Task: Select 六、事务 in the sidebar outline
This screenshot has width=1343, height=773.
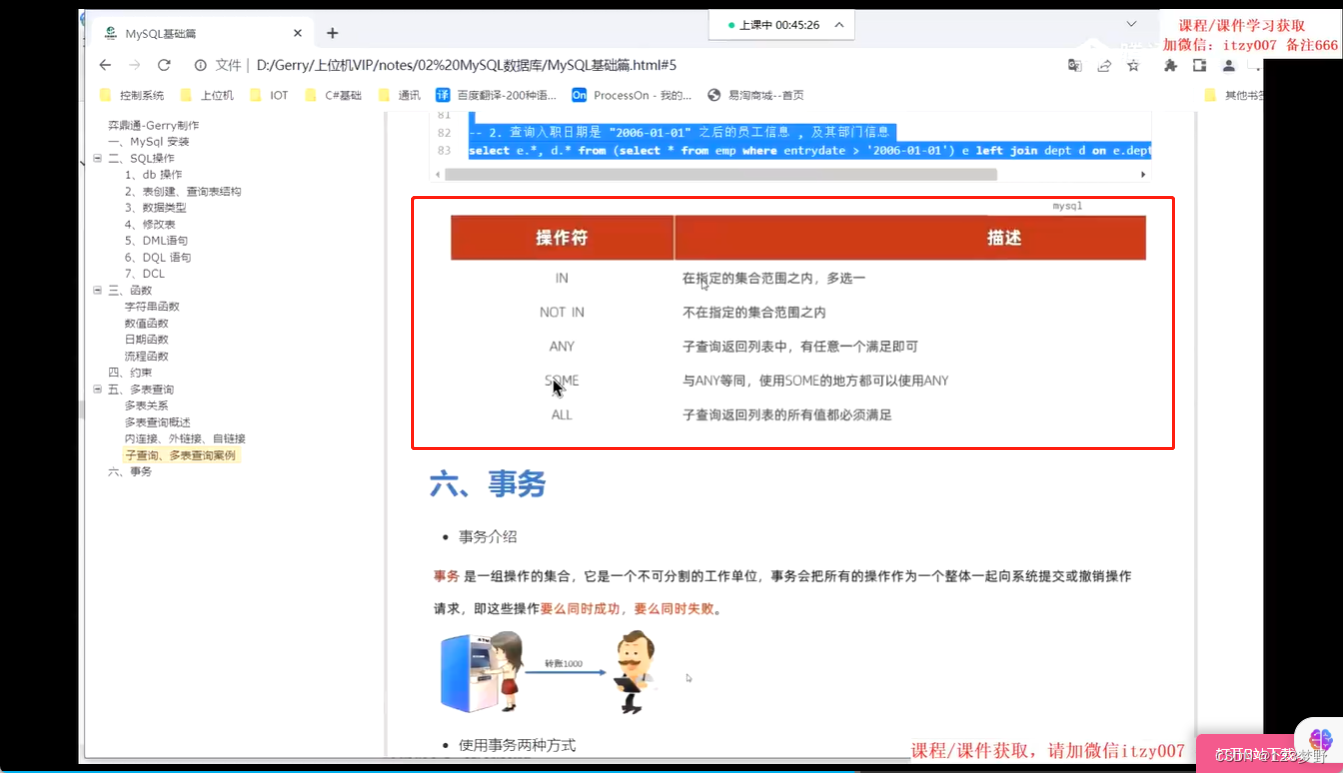Action: point(130,471)
